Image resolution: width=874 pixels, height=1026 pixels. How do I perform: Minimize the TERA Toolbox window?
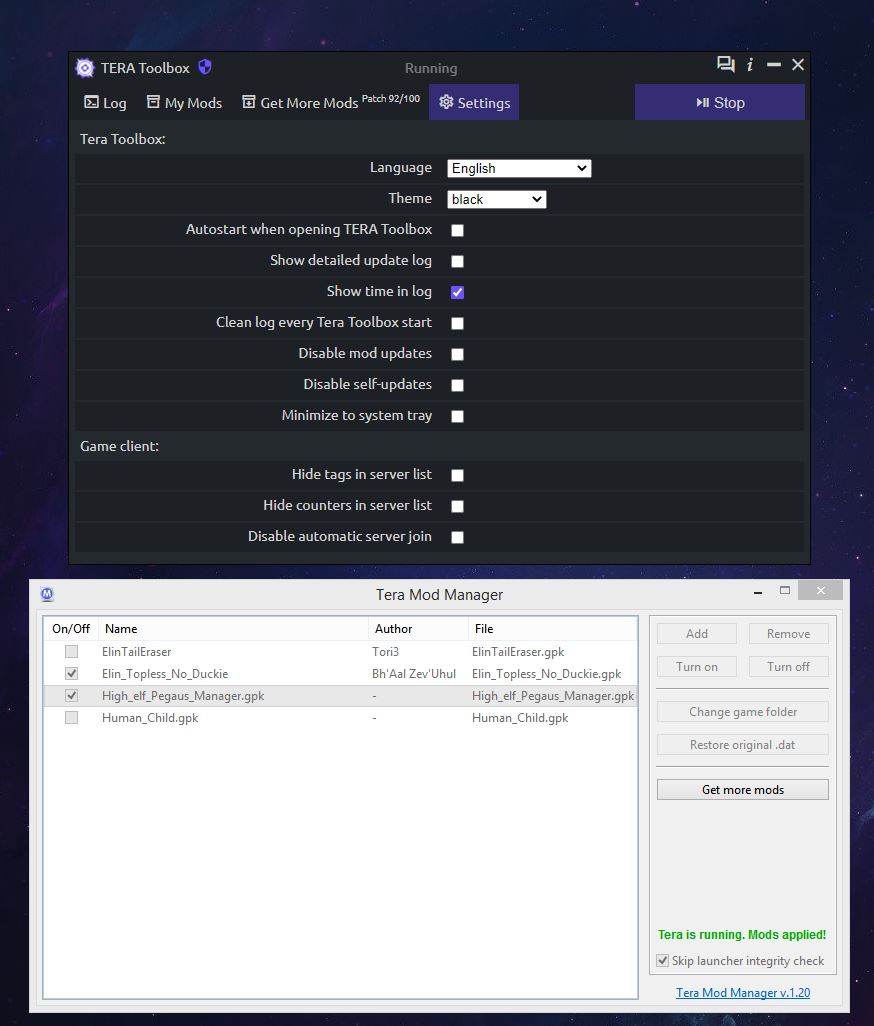pos(774,65)
